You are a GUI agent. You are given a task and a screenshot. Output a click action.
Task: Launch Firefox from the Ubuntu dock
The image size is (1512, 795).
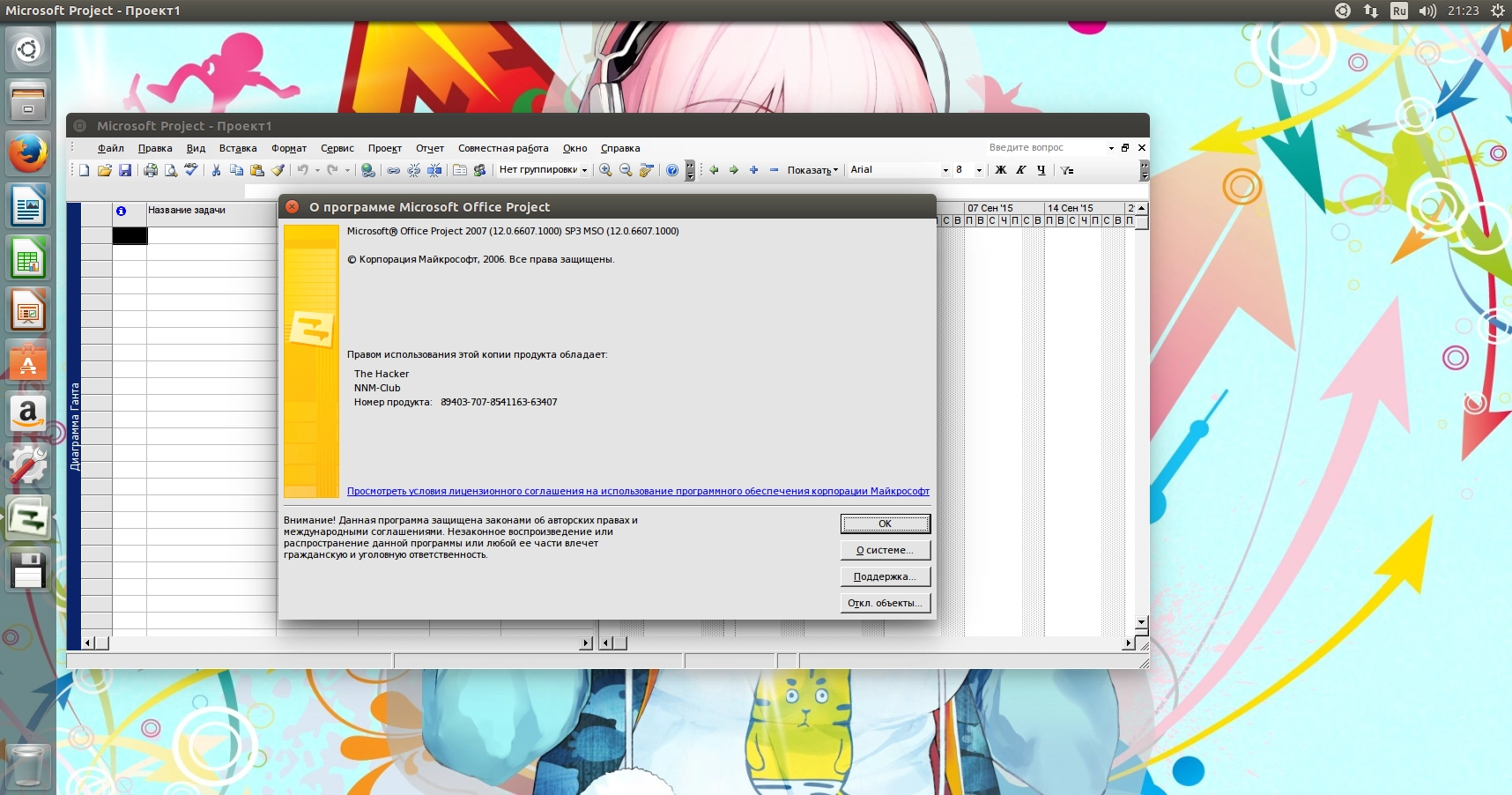[28, 153]
